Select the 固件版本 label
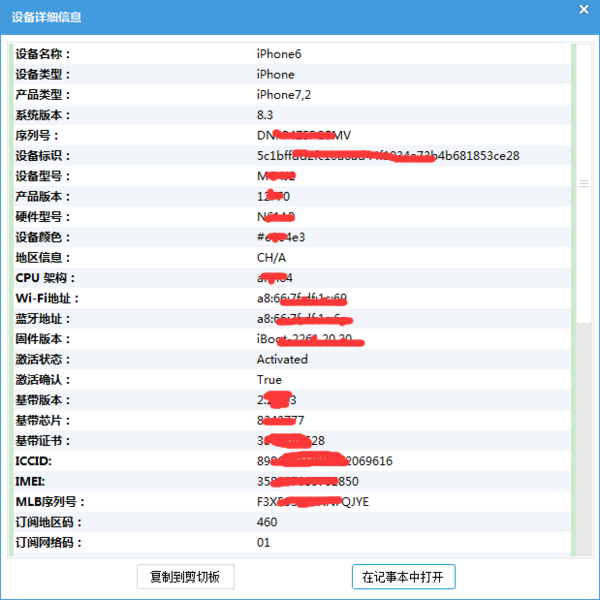 pyautogui.click(x=43, y=339)
